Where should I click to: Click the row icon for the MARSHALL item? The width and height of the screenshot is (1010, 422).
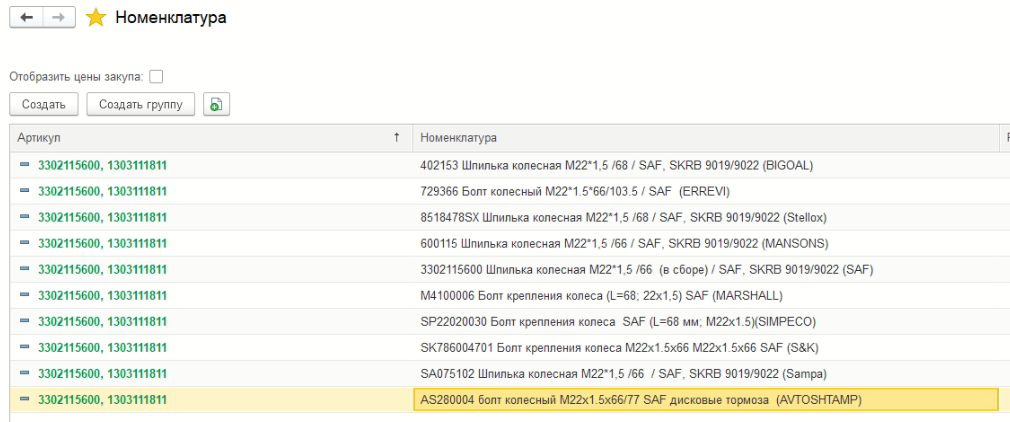point(25,295)
